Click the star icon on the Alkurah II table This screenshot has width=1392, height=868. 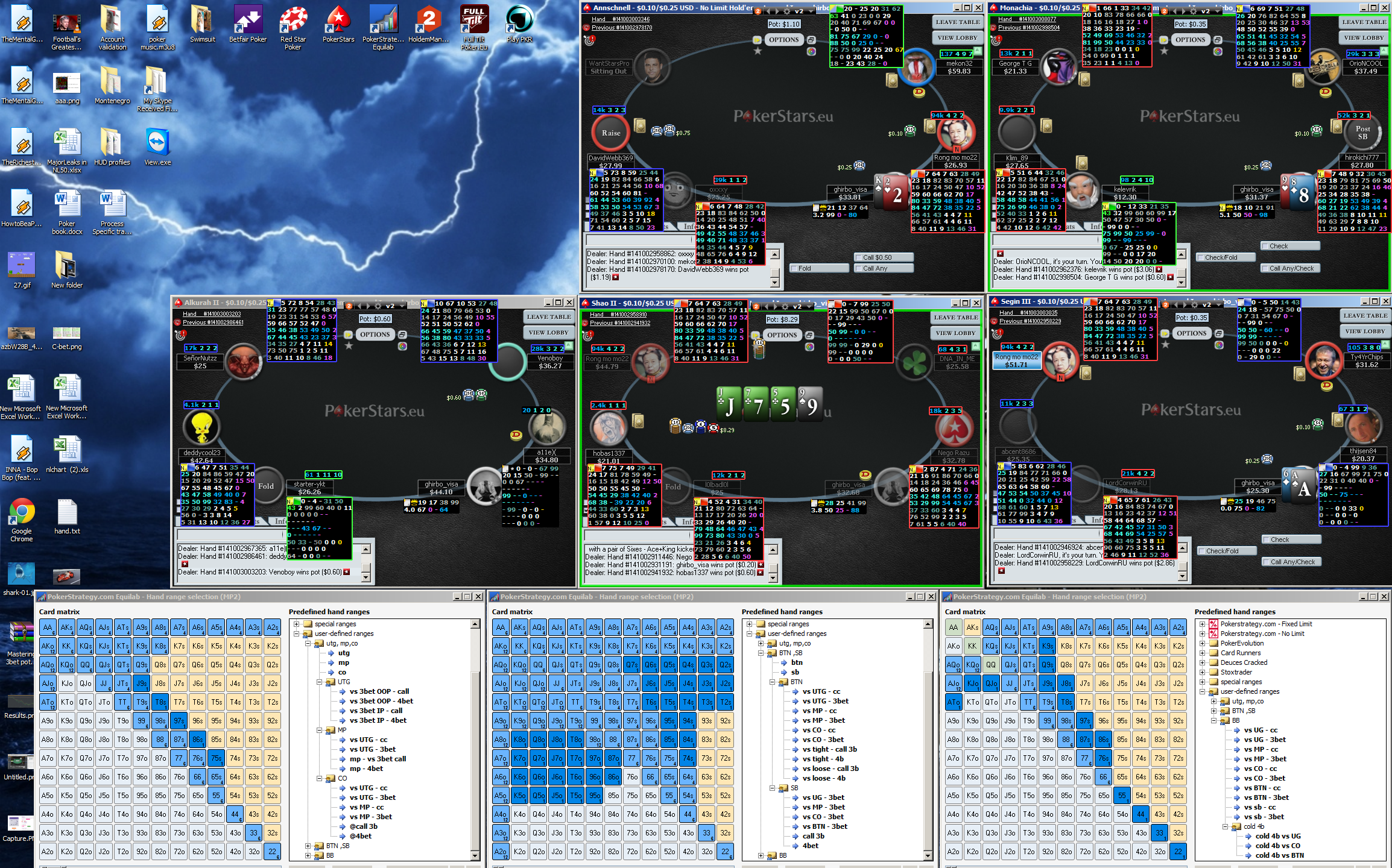(349, 346)
